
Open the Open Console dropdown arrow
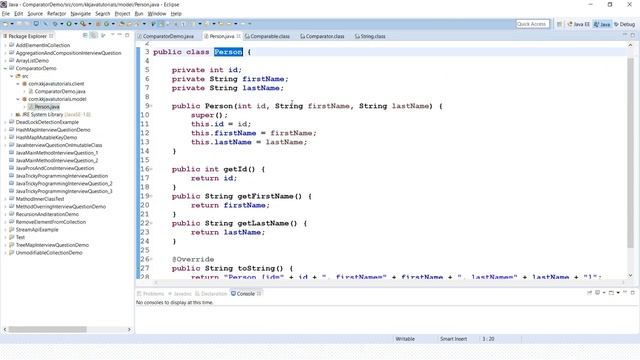point(618,293)
